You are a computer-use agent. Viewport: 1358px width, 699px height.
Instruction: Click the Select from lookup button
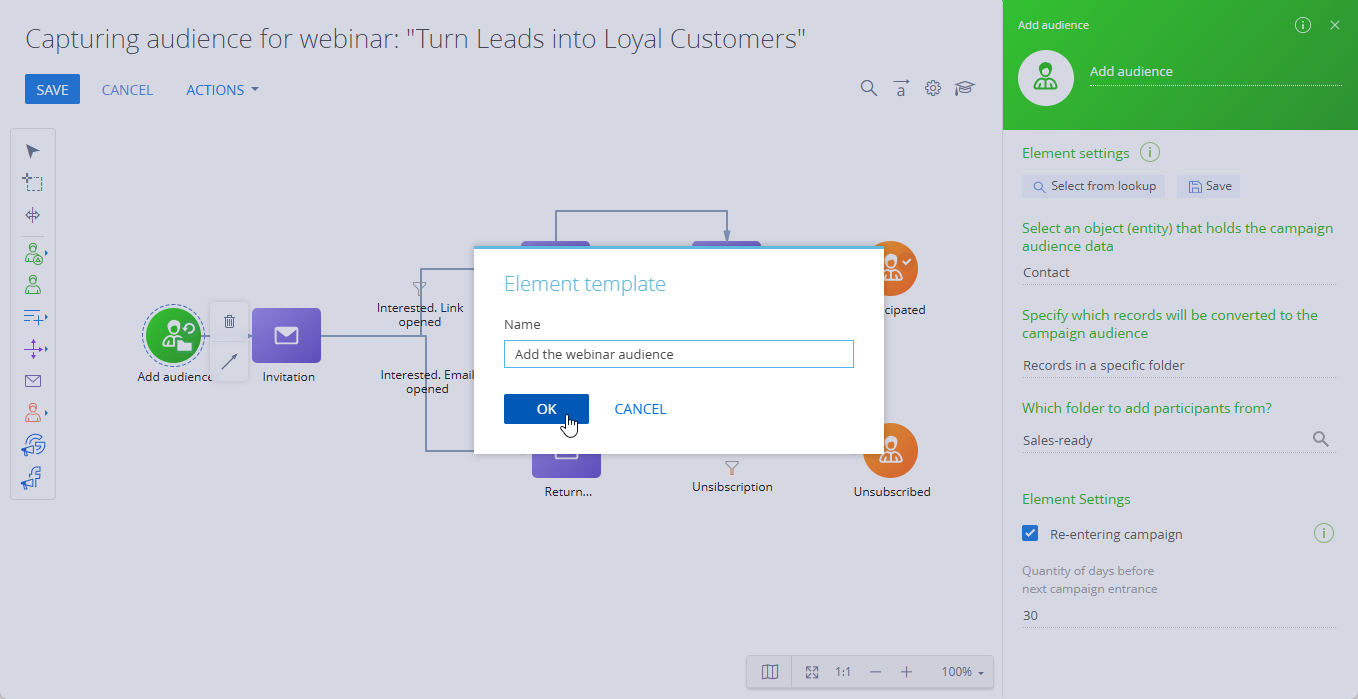[x=1095, y=186]
